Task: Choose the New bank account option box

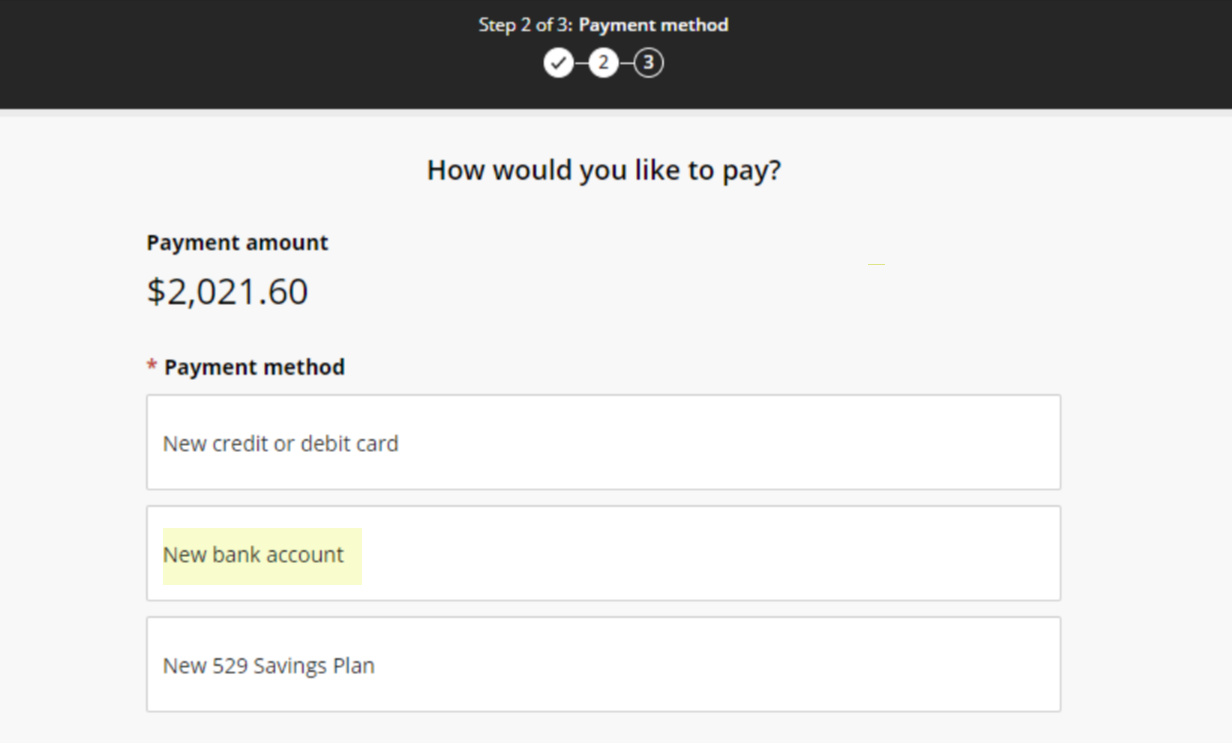Action: [603, 553]
